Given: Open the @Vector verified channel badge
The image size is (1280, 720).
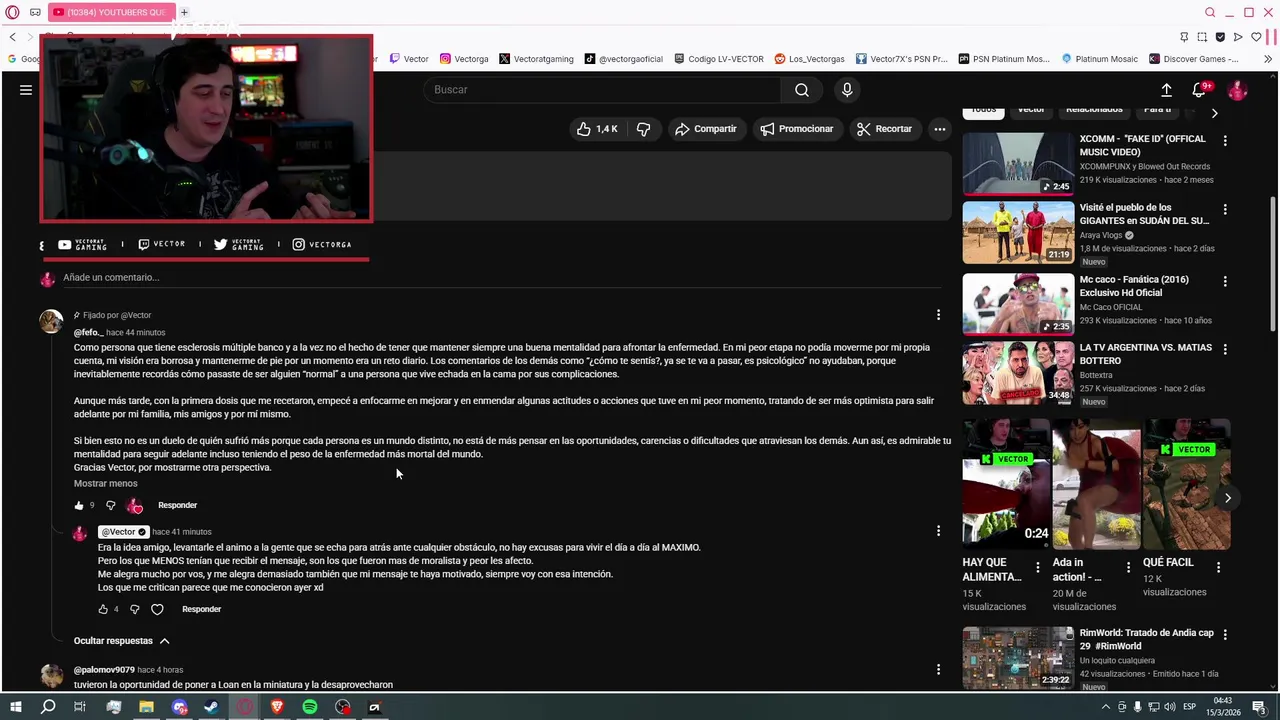Looking at the screenshot, I should [123, 532].
